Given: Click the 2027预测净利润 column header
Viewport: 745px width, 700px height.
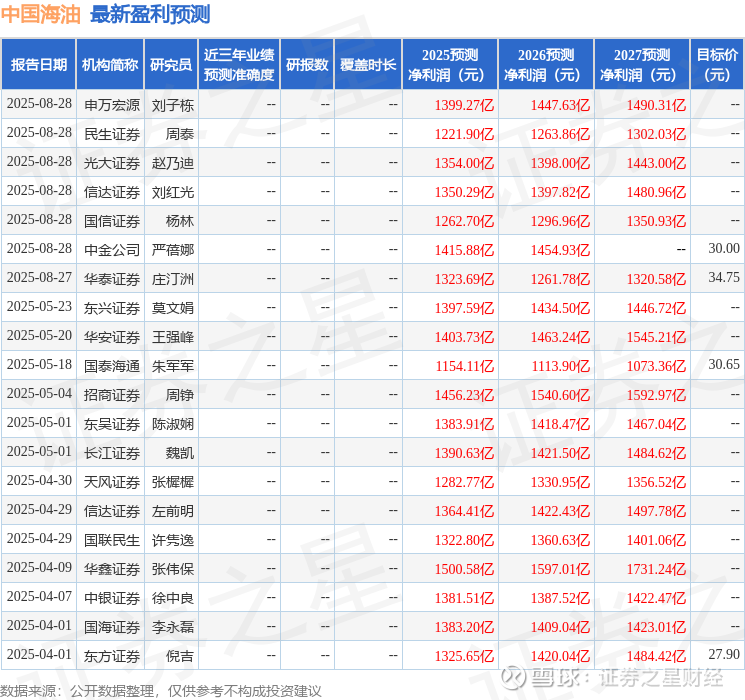Looking at the screenshot, I should pyautogui.click(x=642, y=65).
